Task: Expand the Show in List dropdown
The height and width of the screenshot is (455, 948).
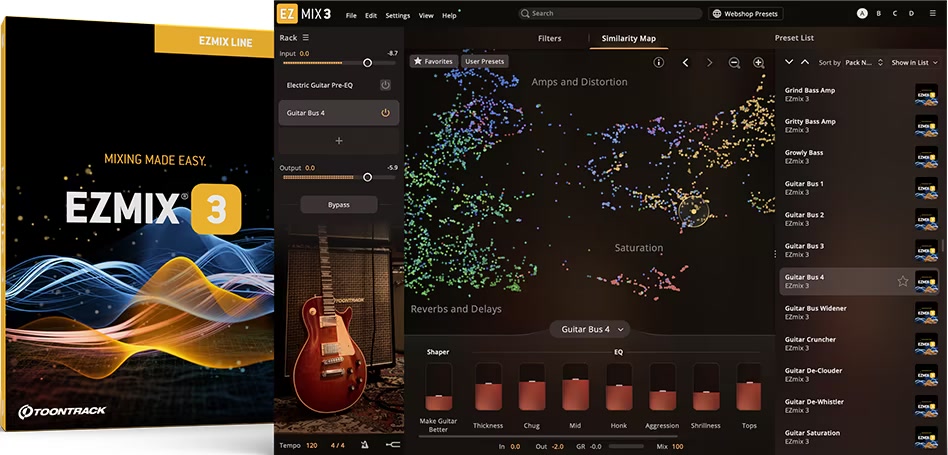Action: [914, 63]
